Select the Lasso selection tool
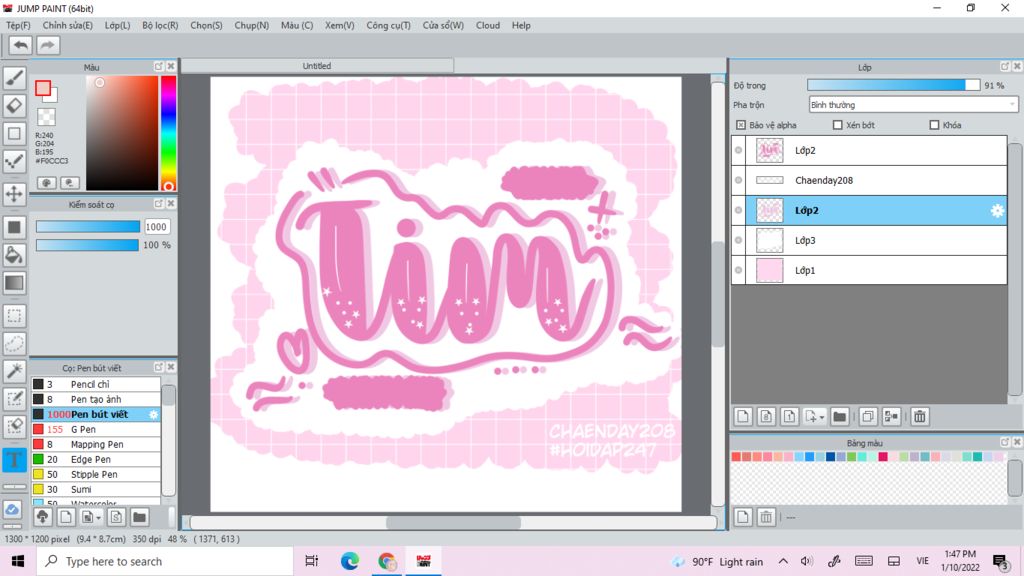Screen dimensions: 1024x576 point(14,343)
